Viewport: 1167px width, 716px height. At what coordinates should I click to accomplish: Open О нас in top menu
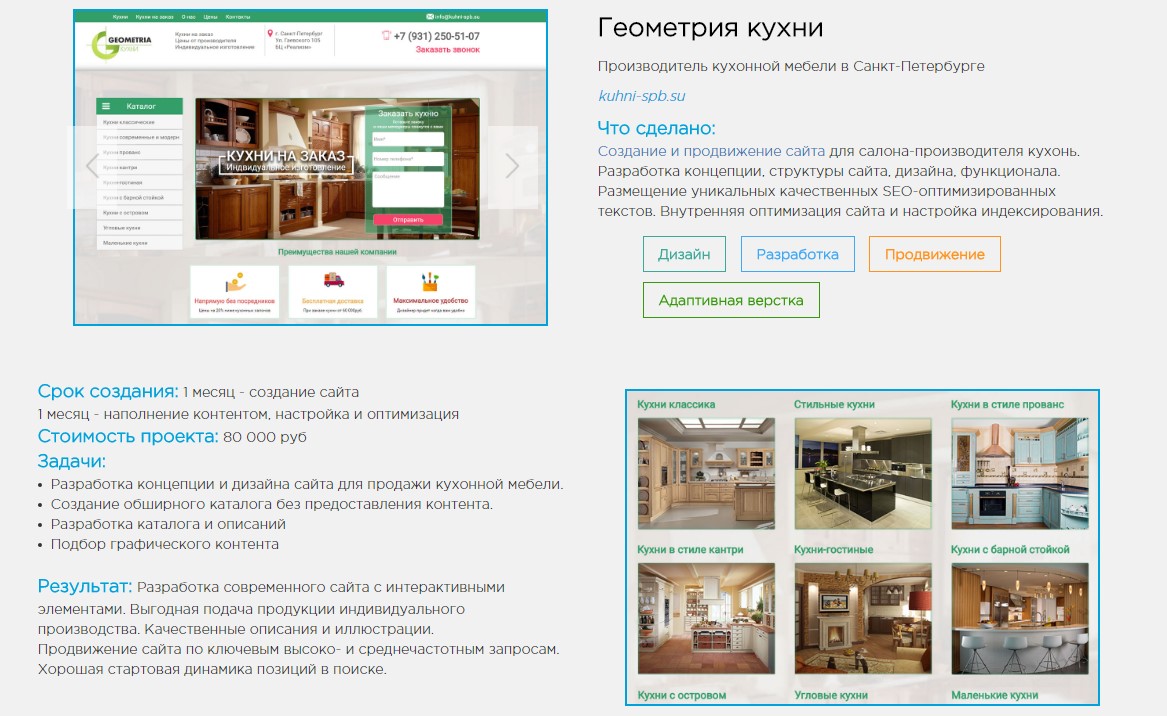coord(188,16)
